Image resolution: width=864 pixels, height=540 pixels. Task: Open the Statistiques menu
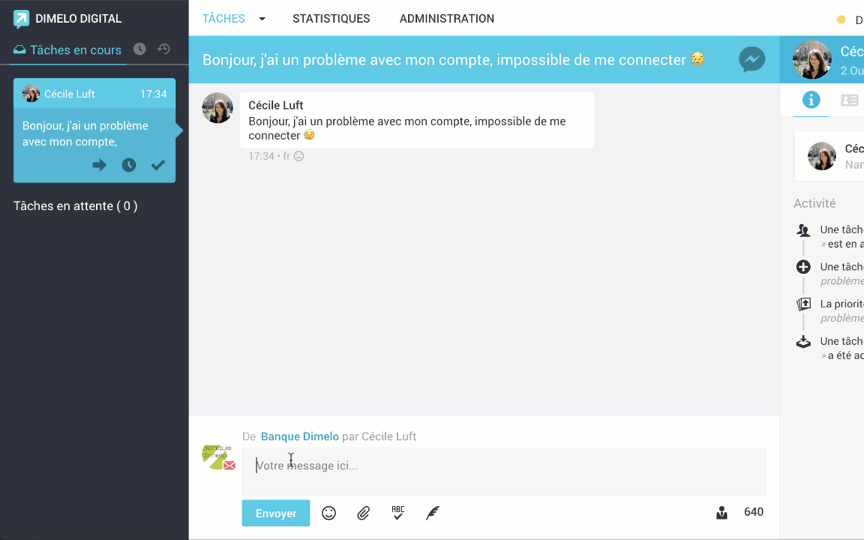click(331, 19)
